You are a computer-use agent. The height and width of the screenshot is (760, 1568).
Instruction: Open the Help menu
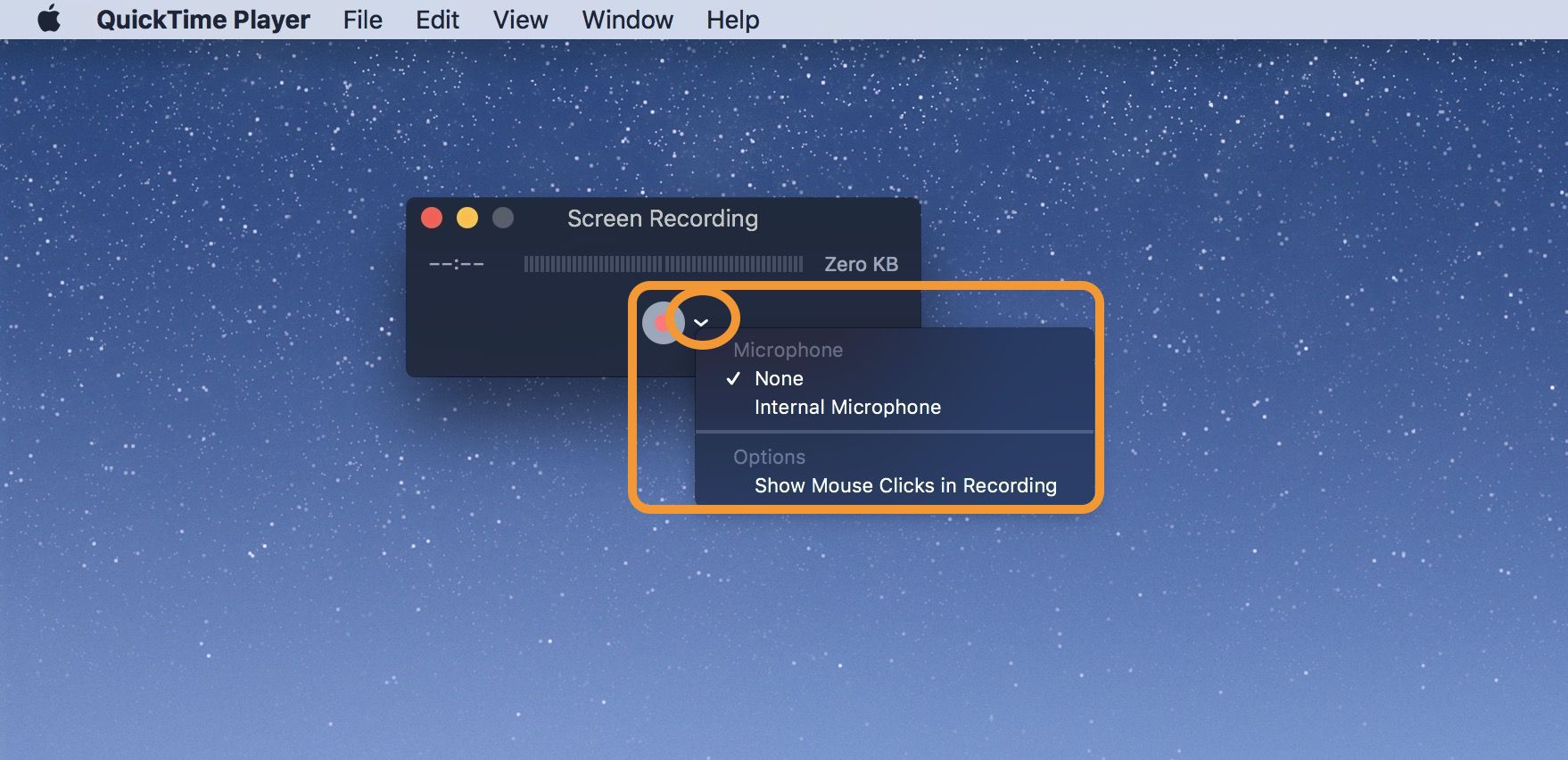point(732,20)
